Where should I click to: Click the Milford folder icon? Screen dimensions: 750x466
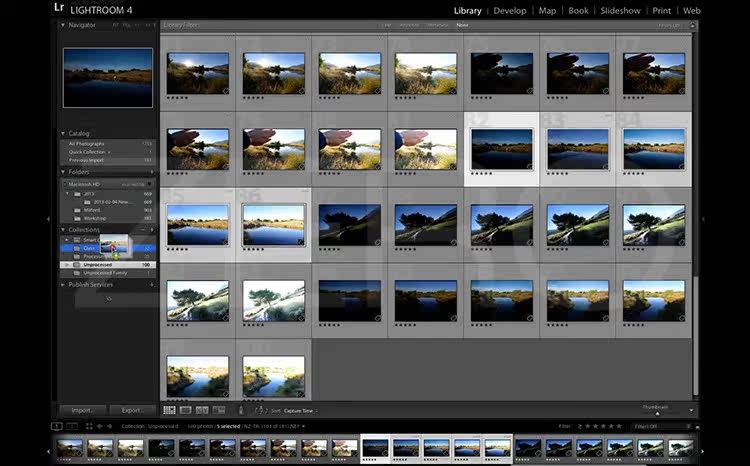coord(77,210)
